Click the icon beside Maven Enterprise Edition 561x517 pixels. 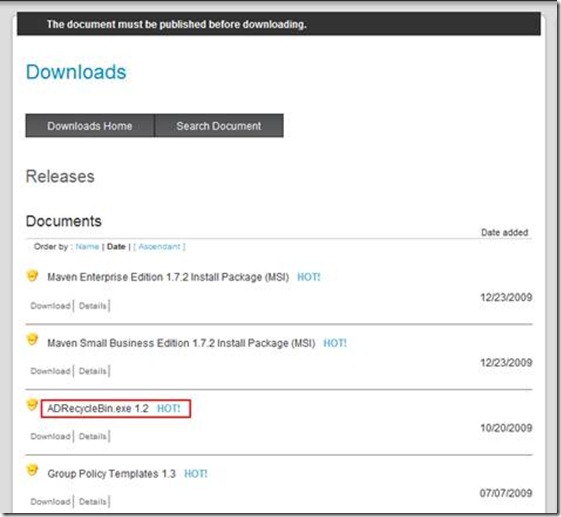(x=32, y=275)
